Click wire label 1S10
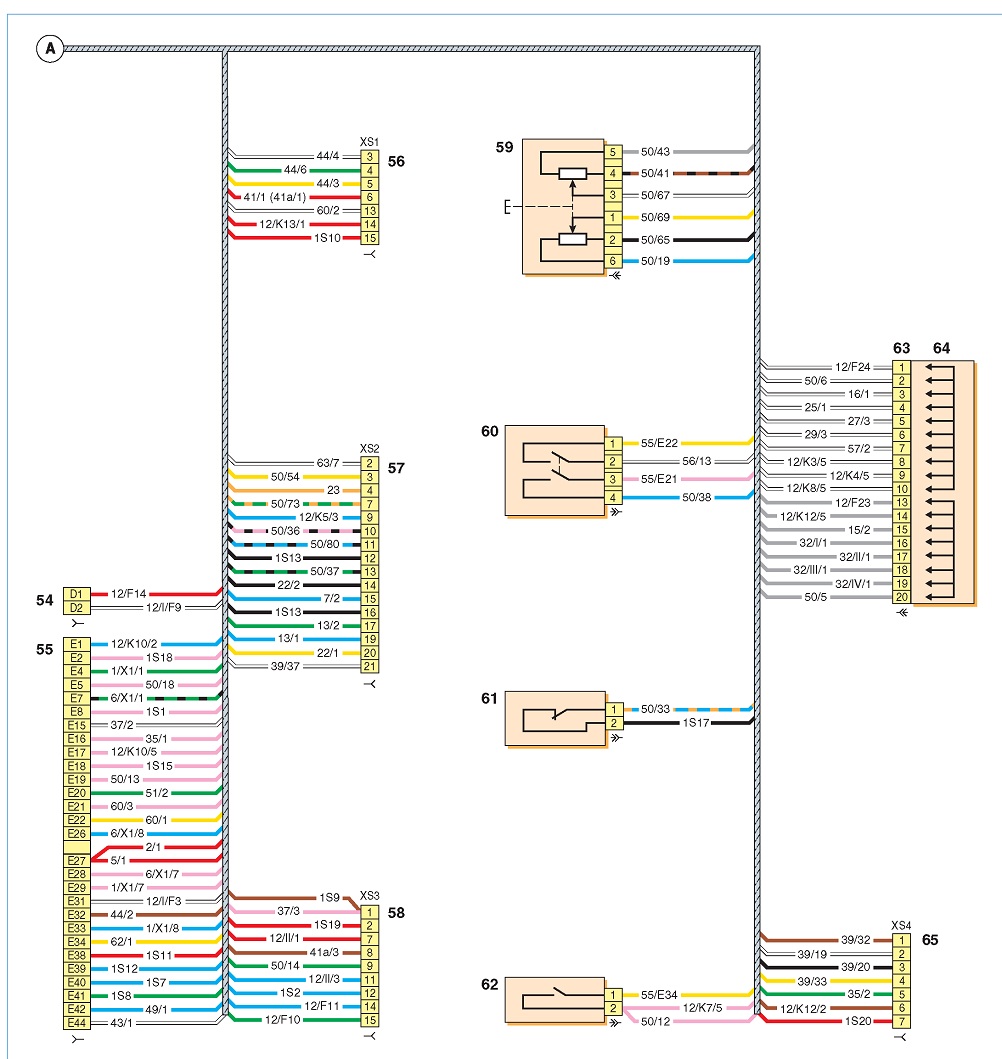Screen dimensions: 1002x1059 pyautogui.click(x=327, y=238)
